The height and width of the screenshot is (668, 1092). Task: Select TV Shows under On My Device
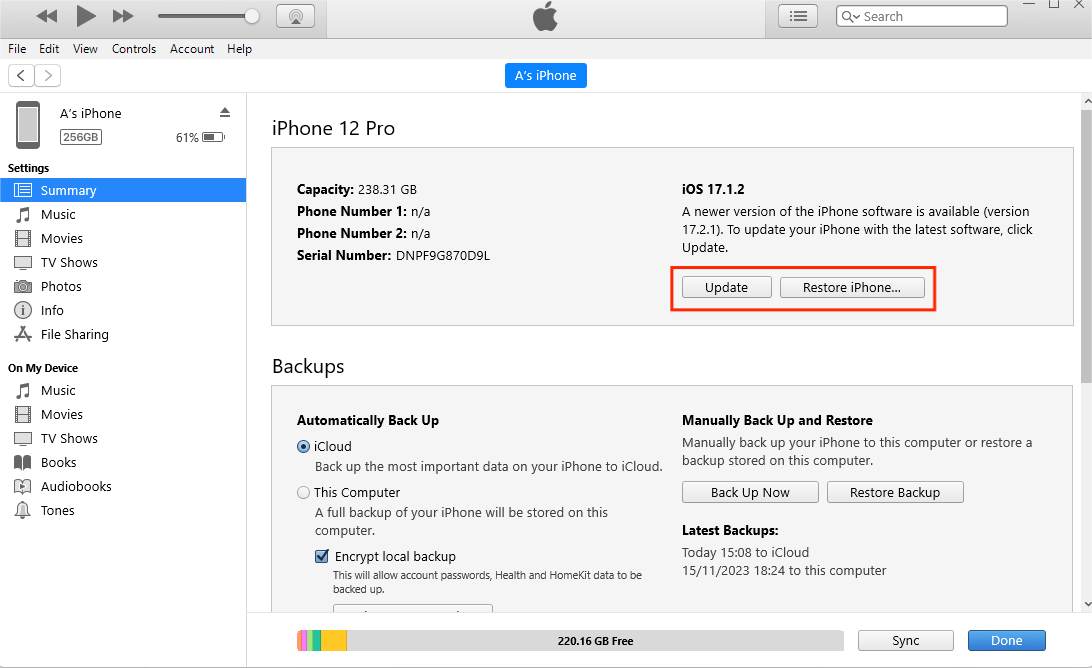(123, 438)
